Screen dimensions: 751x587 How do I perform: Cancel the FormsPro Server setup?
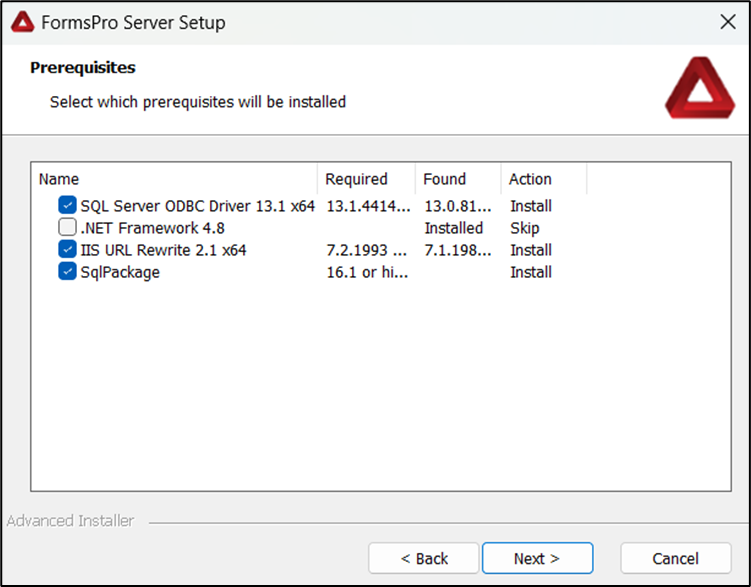click(675, 558)
